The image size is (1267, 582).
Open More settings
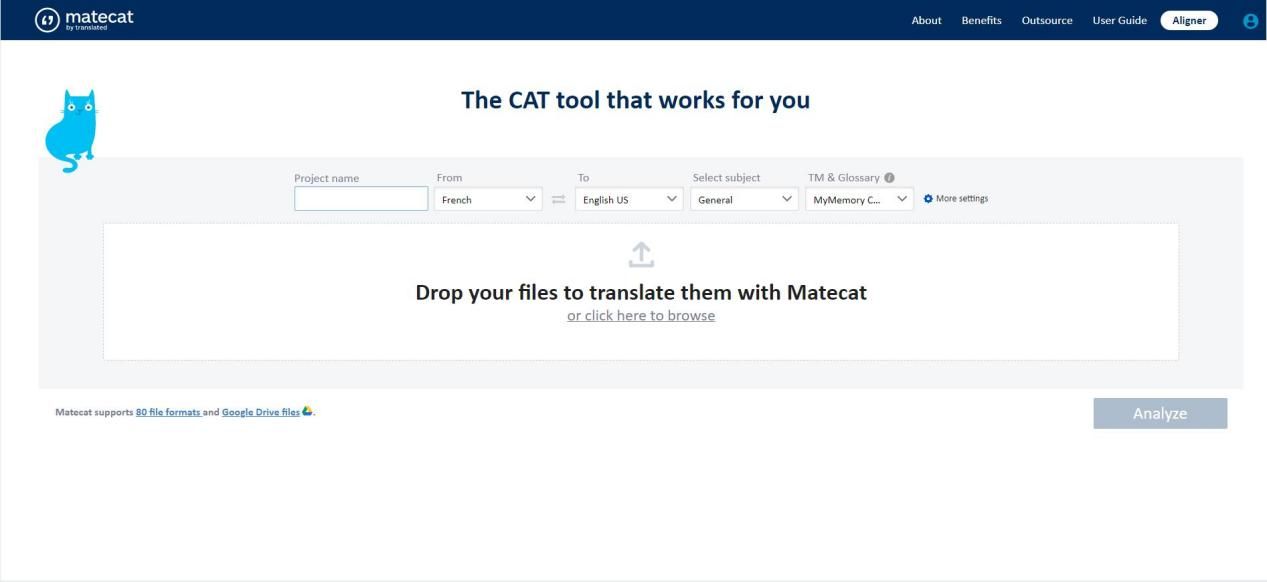point(956,199)
